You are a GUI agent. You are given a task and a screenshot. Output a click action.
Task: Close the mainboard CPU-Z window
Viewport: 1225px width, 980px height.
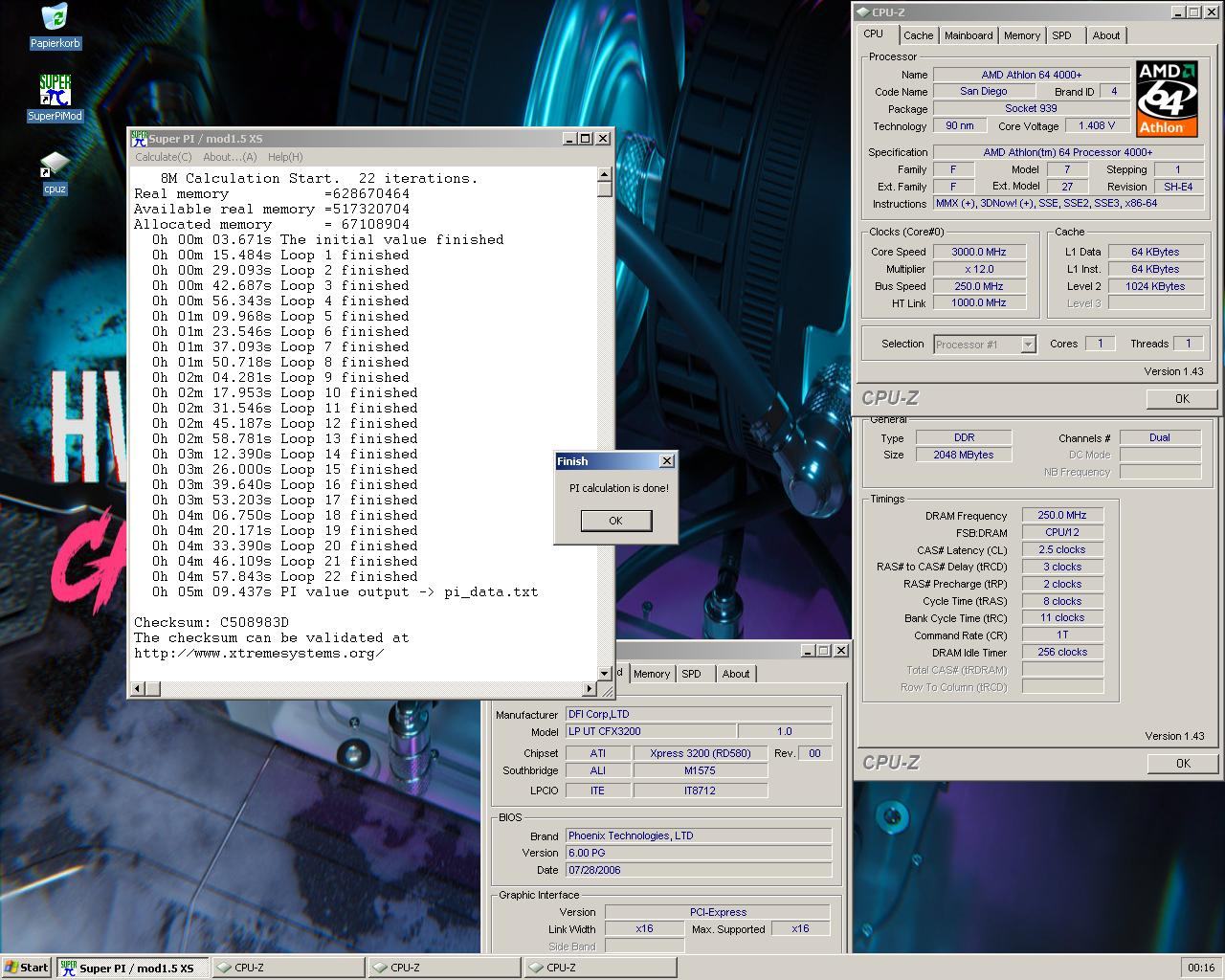841,651
